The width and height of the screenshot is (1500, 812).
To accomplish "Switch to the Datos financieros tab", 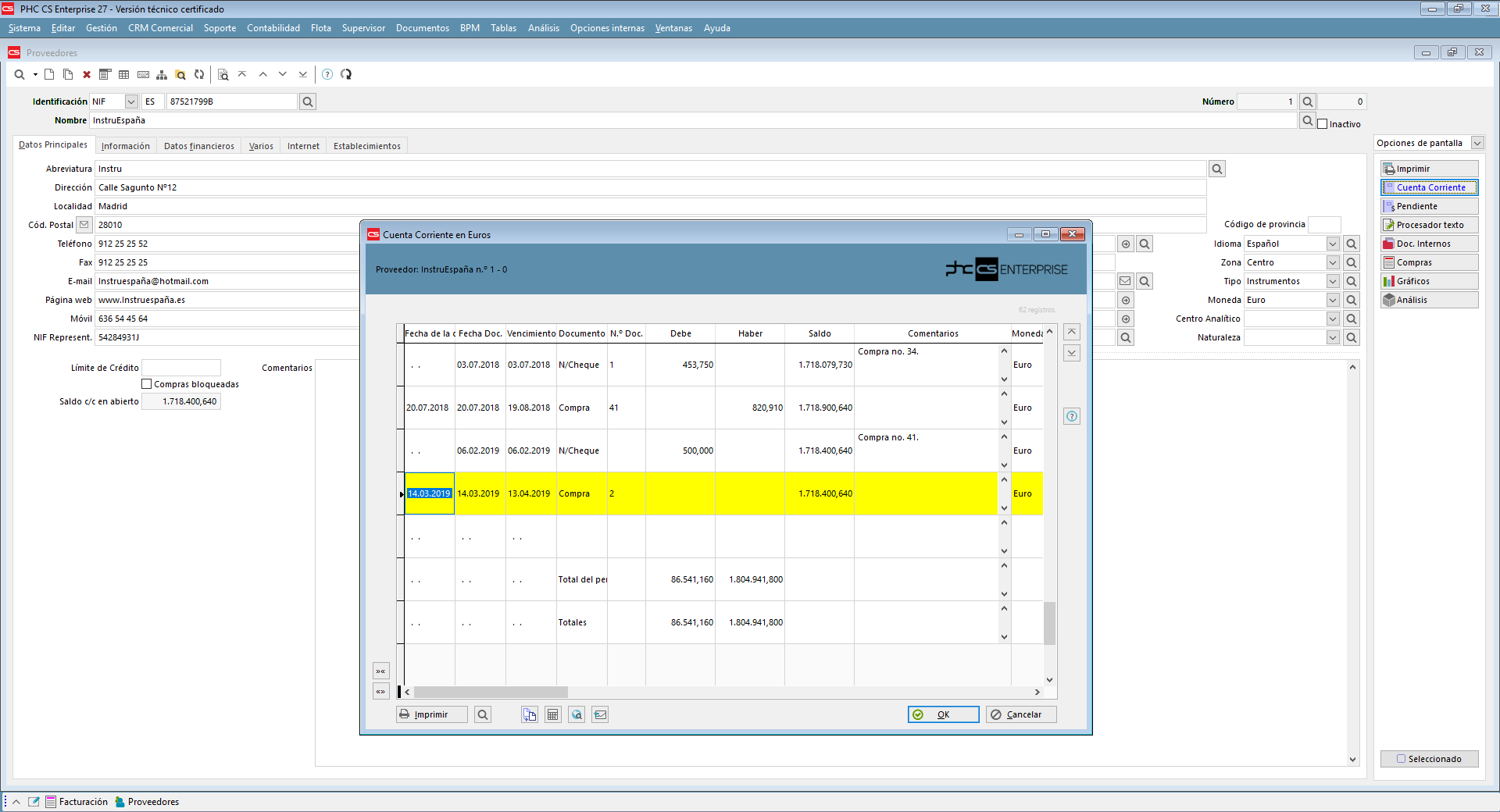I will tap(198, 146).
